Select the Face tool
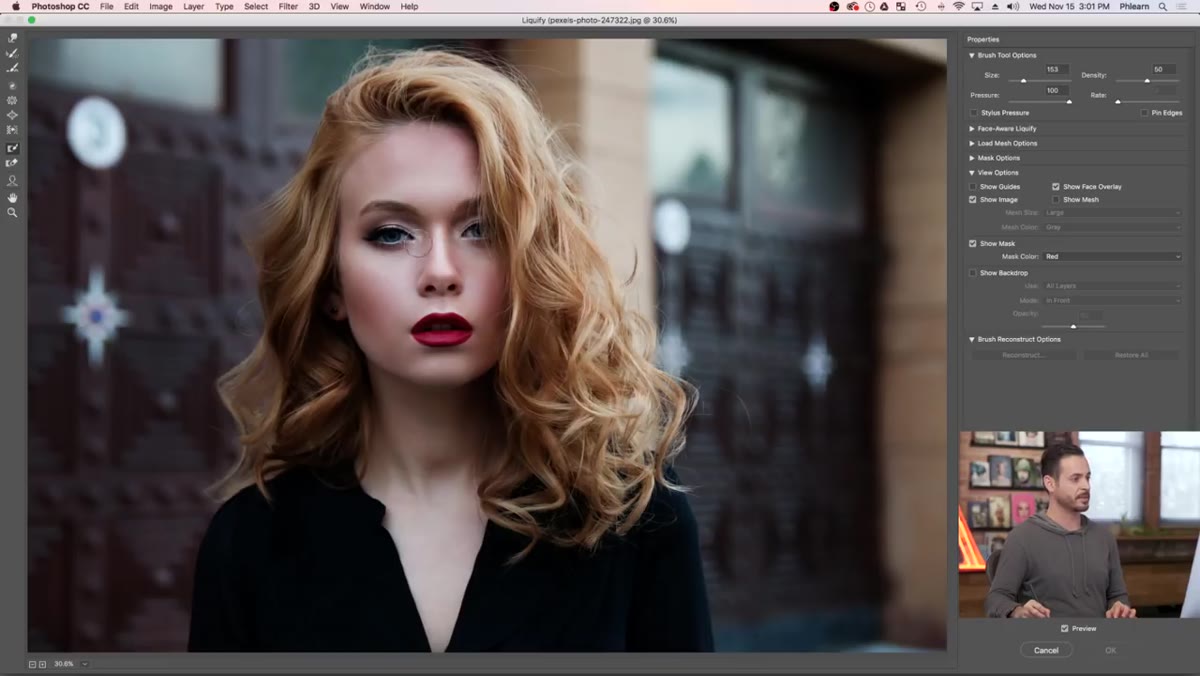This screenshot has height=676, width=1200. pos(12,181)
